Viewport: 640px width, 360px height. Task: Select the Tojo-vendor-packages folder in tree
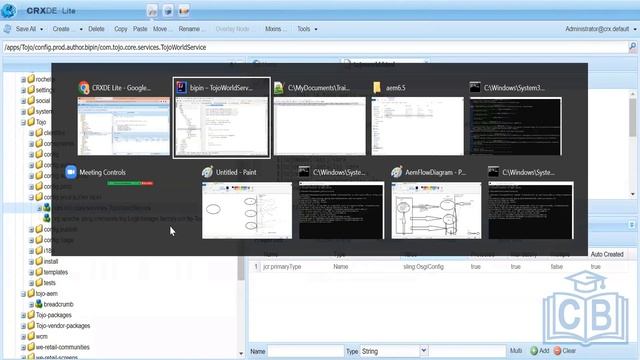(x=63, y=326)
